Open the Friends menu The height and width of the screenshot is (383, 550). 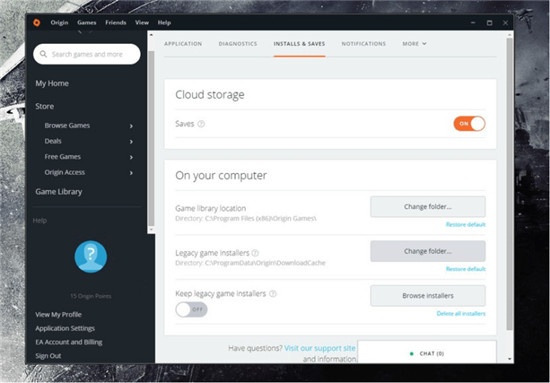pos(116,22)
